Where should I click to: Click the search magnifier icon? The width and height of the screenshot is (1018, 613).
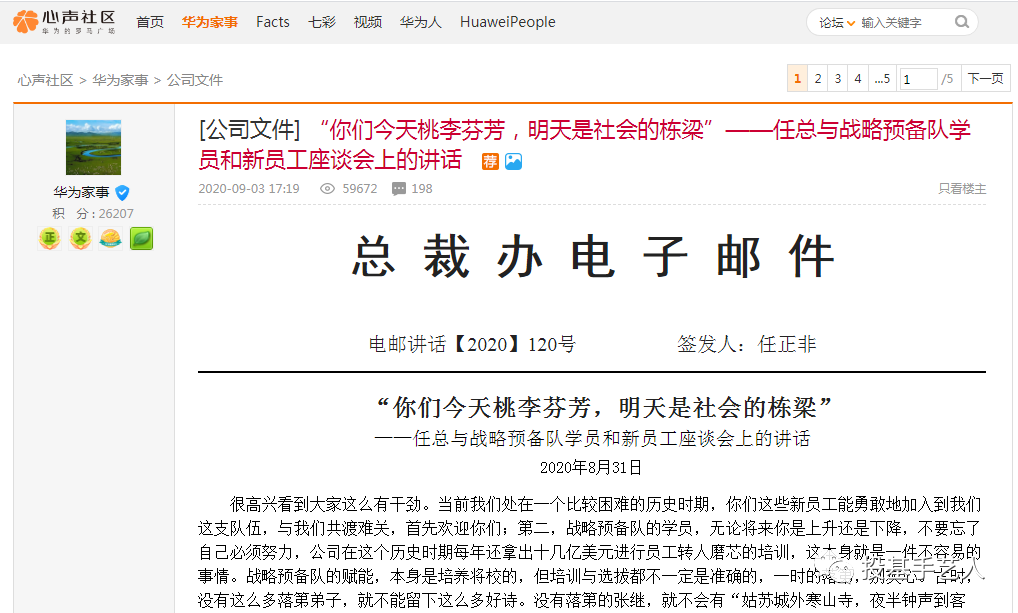point(962,22)
